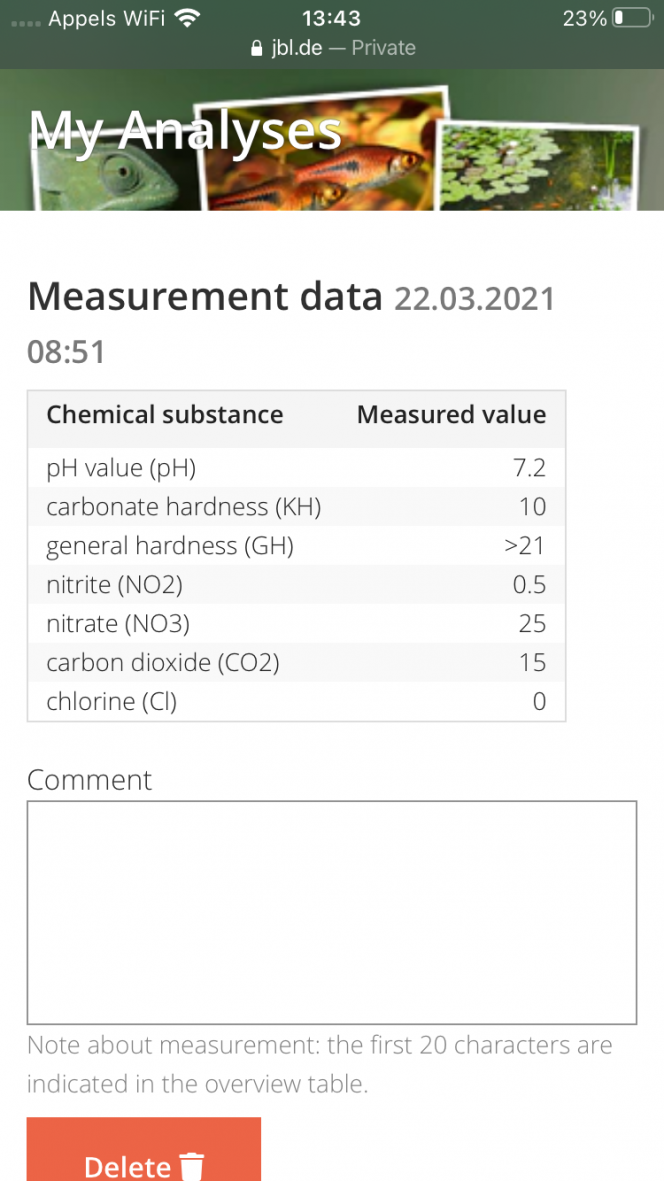This screenshot has width=664, height=1181.
Task: Tap the jbl.de address bar
Action: (332, 48)
